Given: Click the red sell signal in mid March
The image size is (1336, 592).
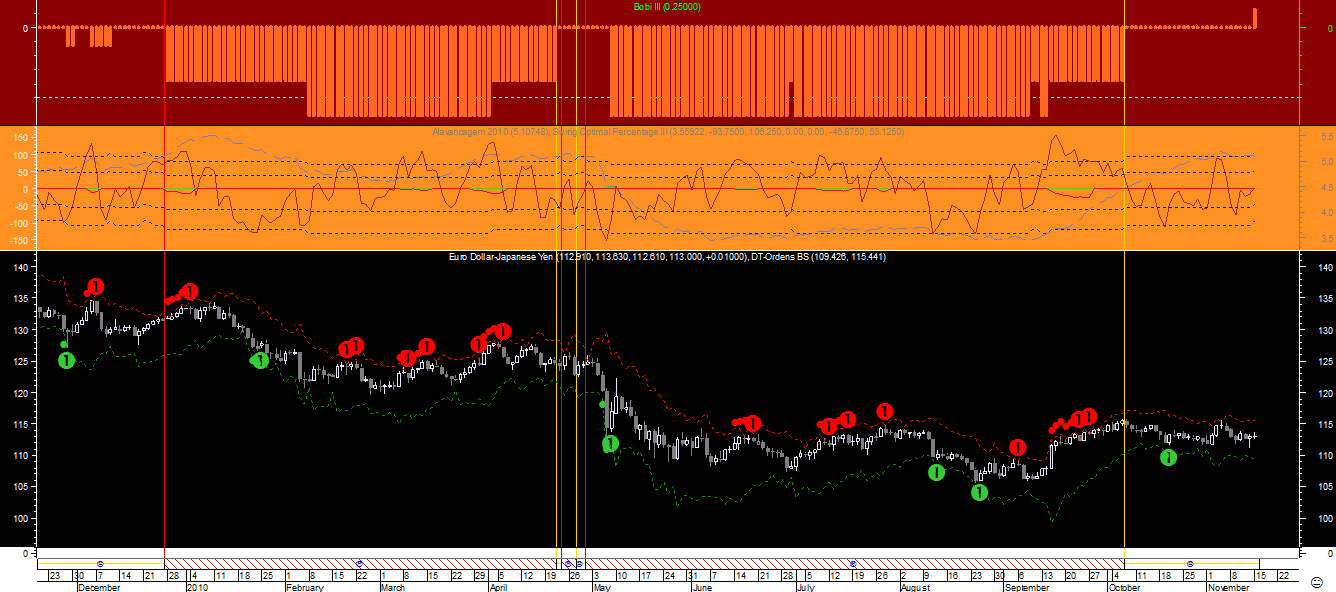Looking at the screenshot, I should 427,346.
